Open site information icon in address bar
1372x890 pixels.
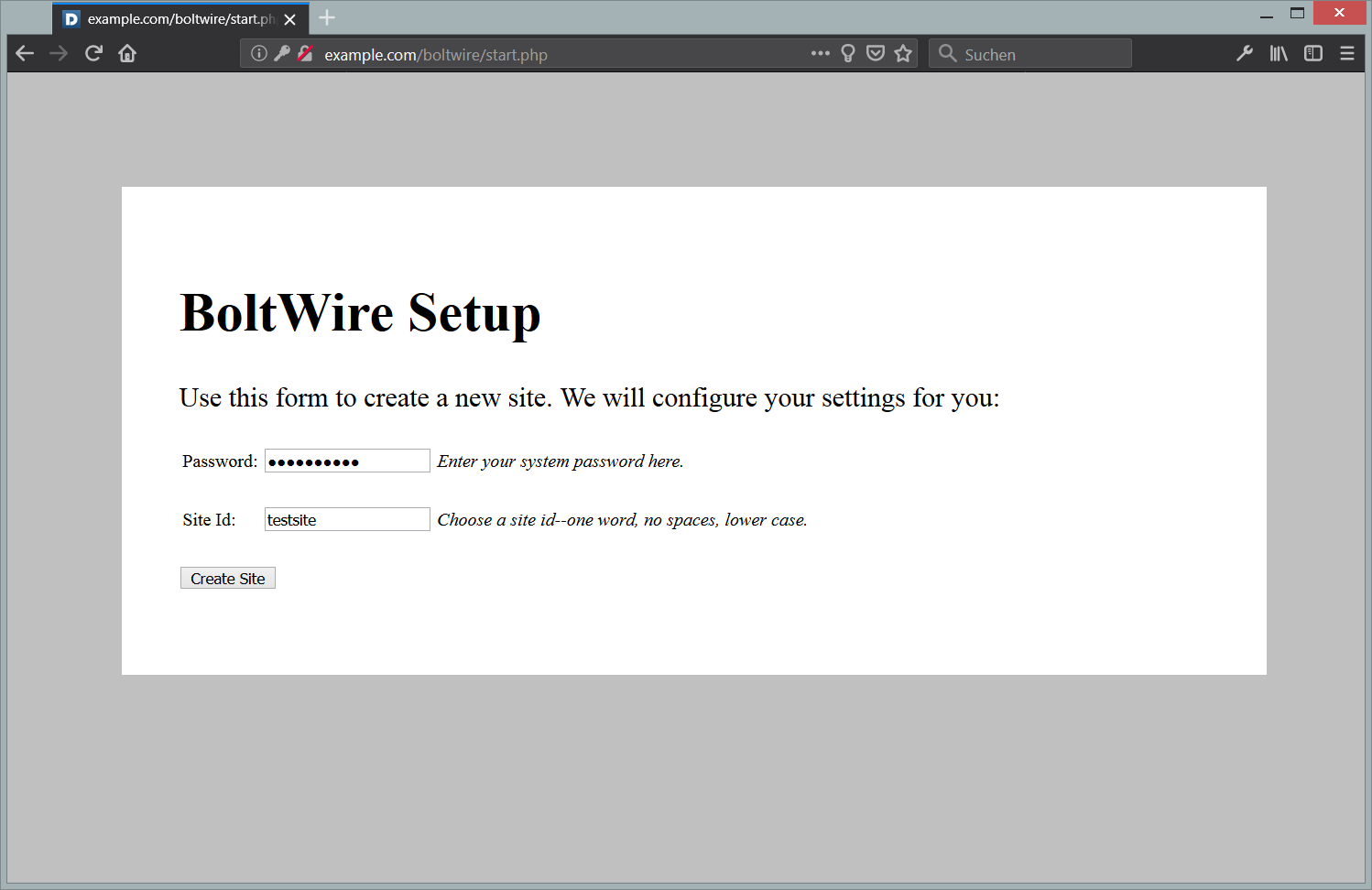[259, 54]
